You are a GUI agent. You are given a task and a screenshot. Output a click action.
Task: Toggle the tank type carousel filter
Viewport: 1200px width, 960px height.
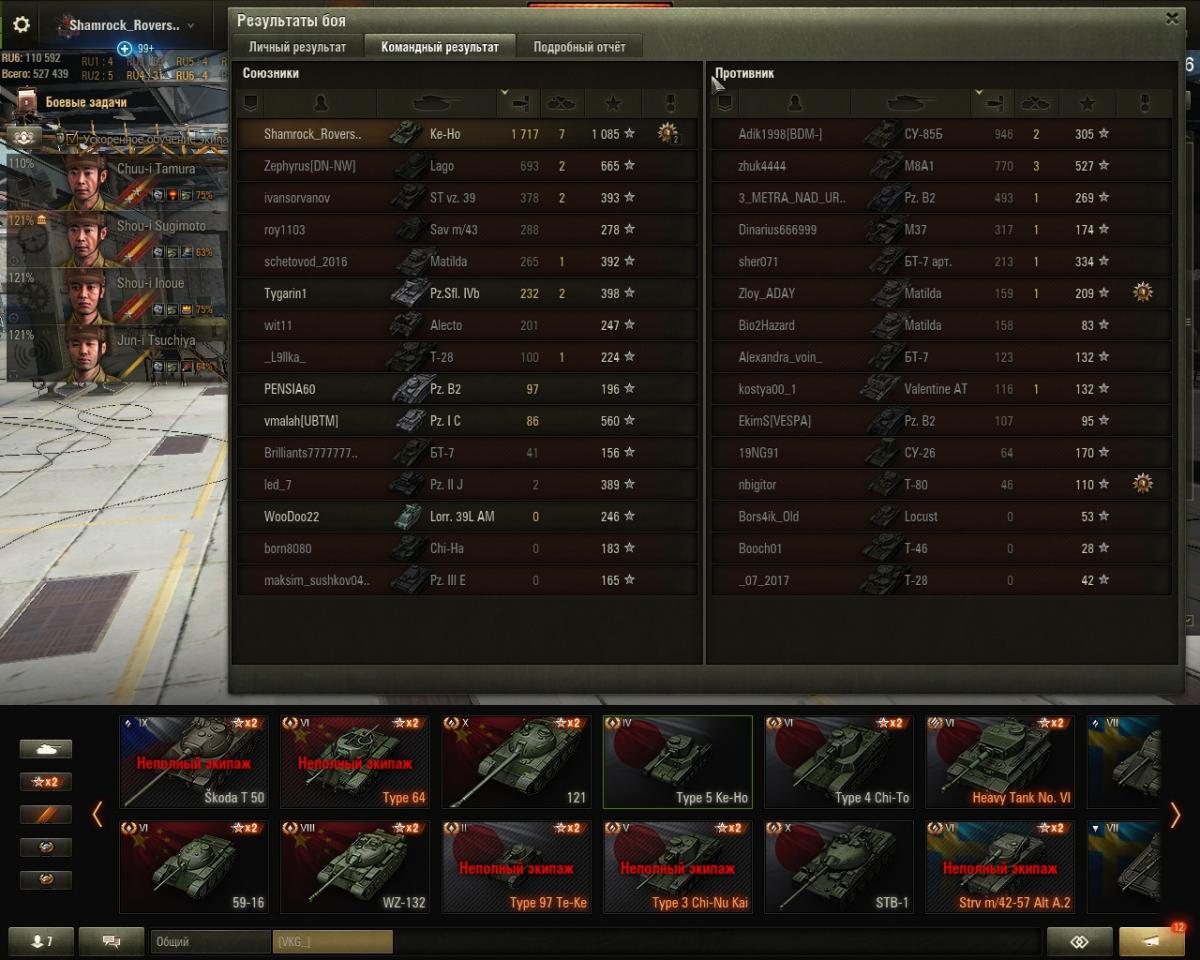pyautogui.click(x=46, y=749)
